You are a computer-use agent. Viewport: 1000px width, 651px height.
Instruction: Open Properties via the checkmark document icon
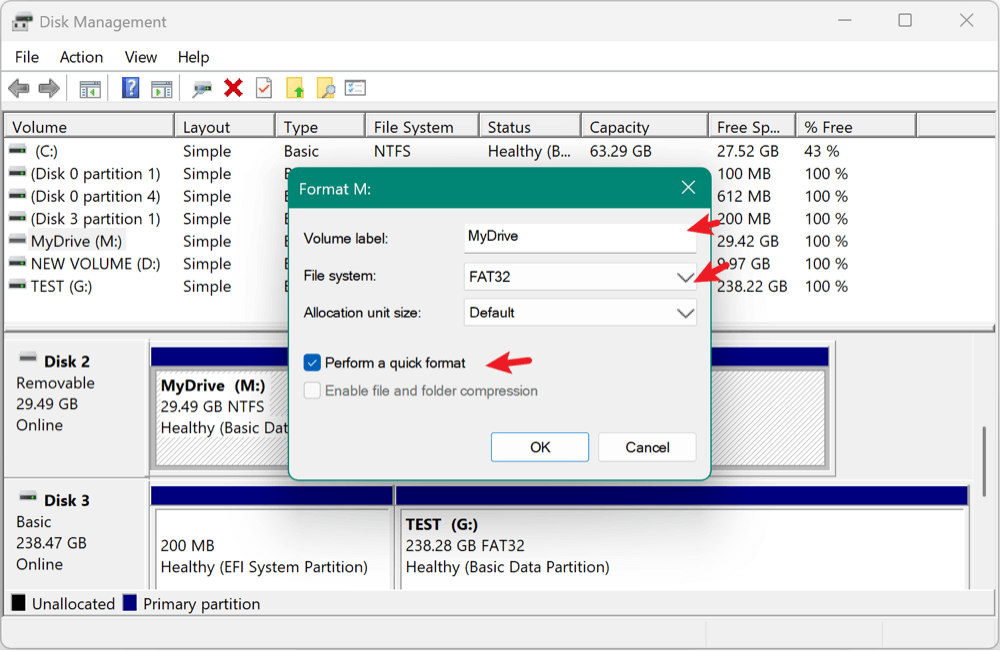(x=263, y=88)
